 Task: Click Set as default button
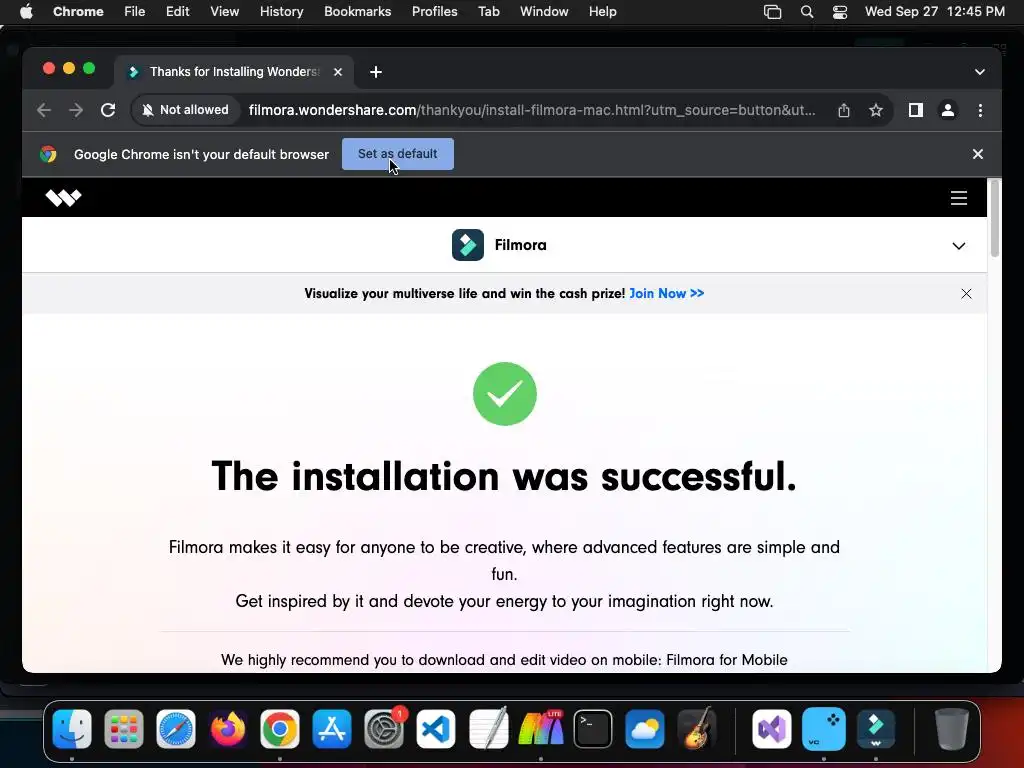[x=397, y=154]
